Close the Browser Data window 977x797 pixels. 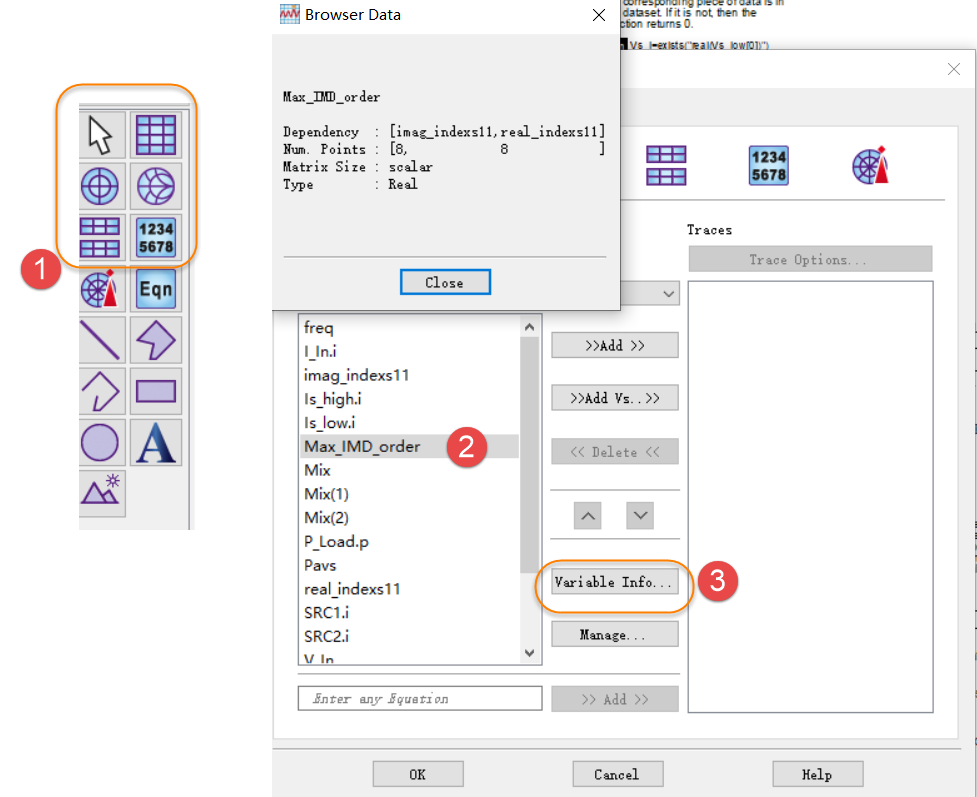[599, 15]
